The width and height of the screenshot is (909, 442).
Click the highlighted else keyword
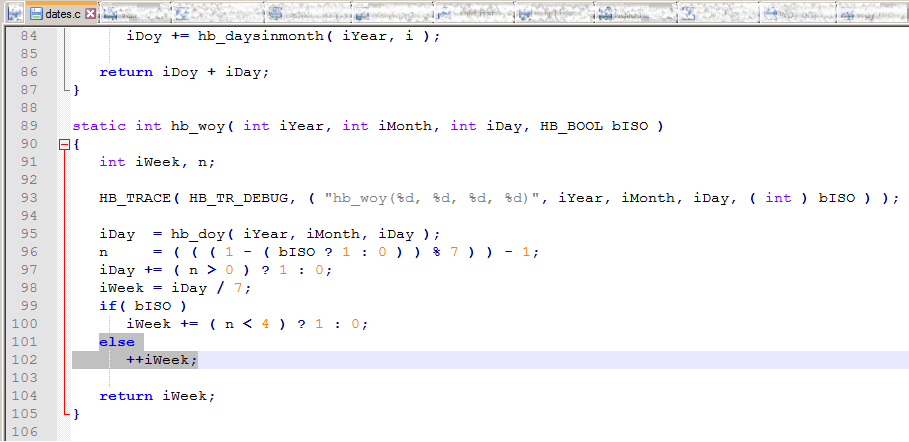coord(116,342)
